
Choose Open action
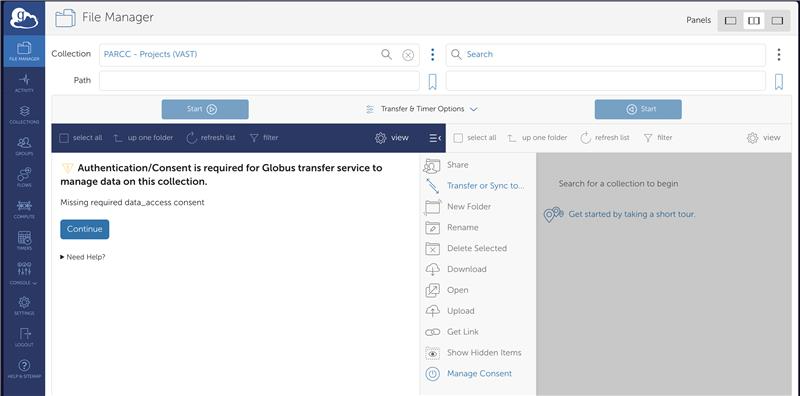(446, 290)
